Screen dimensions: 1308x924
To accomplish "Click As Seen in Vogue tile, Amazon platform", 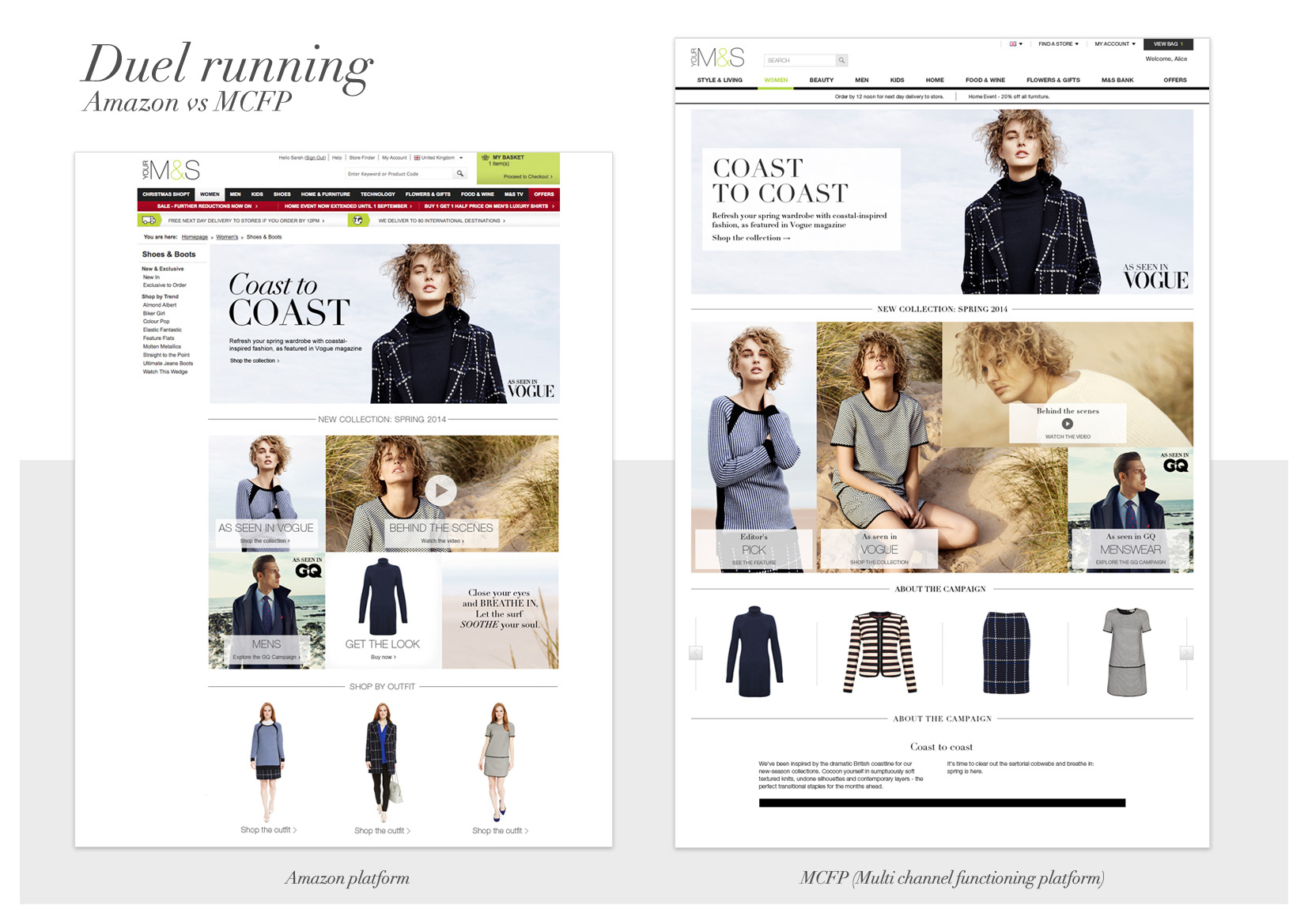I will click(x=267, y=493).
